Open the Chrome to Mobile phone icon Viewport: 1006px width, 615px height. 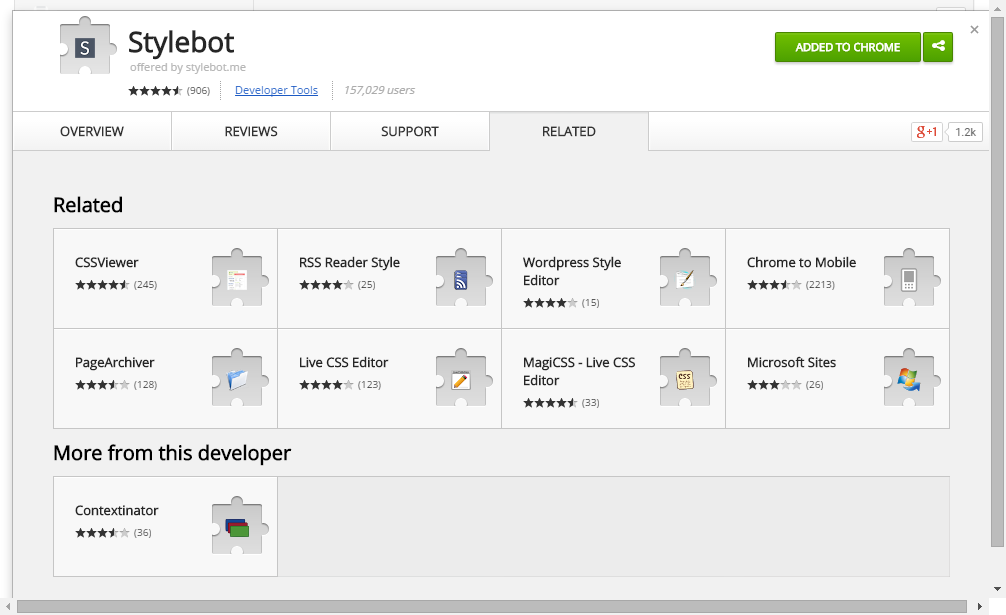coord(912,278)
